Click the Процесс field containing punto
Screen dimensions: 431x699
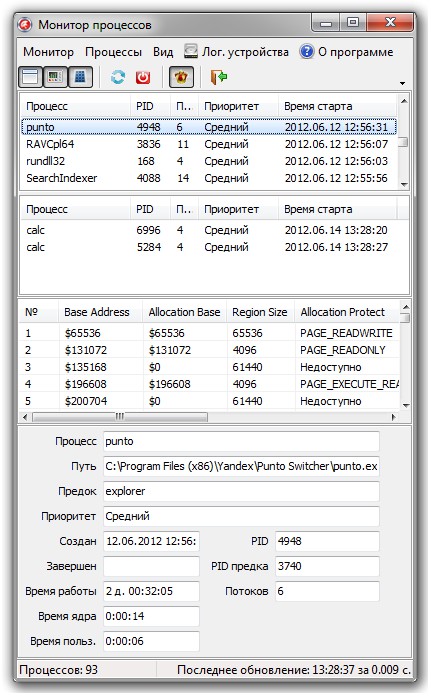[241, 441]
